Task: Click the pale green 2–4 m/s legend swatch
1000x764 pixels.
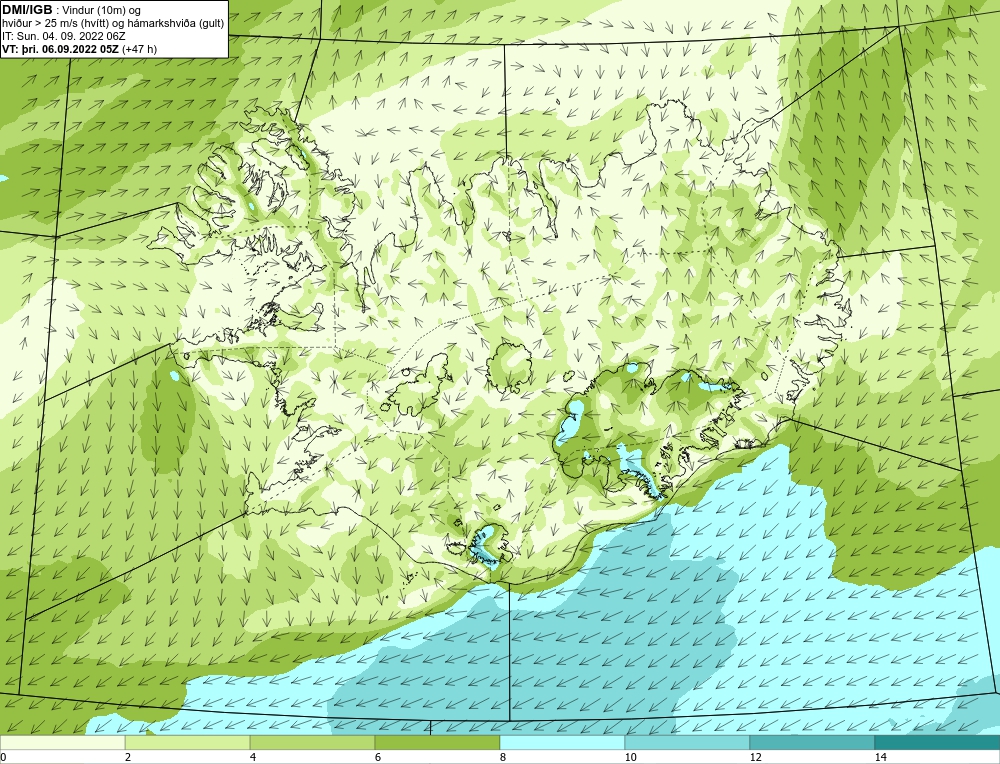Action: pyautogui.click(x=188, y=742)
